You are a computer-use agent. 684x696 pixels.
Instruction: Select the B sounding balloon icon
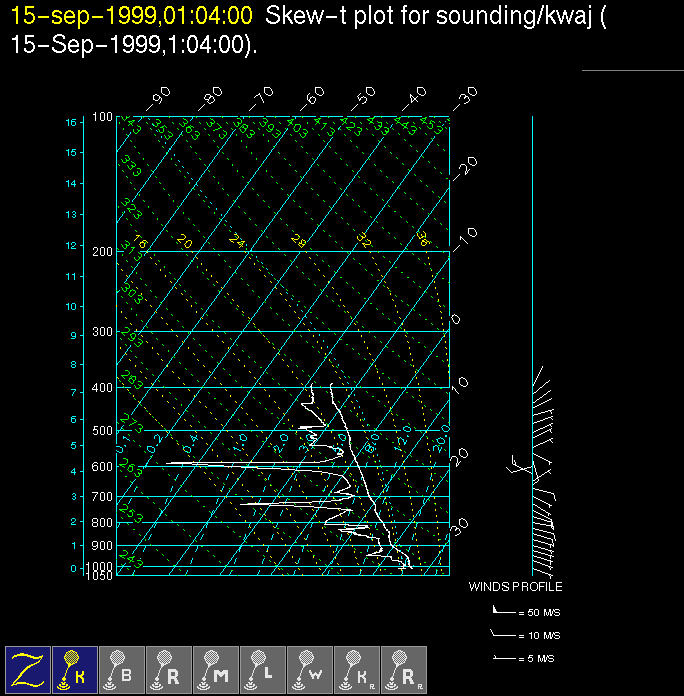(x=121, y=669)
